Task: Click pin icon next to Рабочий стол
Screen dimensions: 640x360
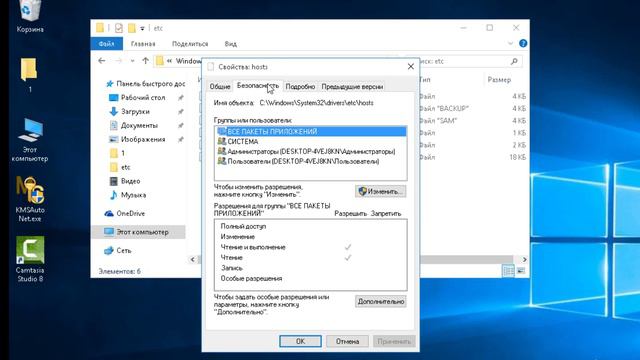Action: coord(180,98)
